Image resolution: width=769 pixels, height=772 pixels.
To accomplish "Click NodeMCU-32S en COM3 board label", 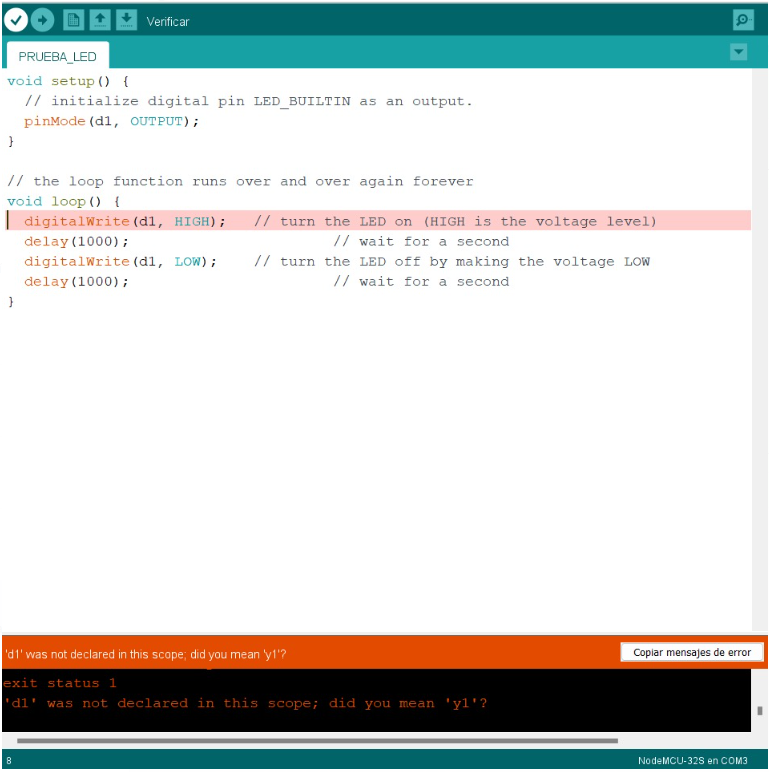I will [x=692, y=761].
